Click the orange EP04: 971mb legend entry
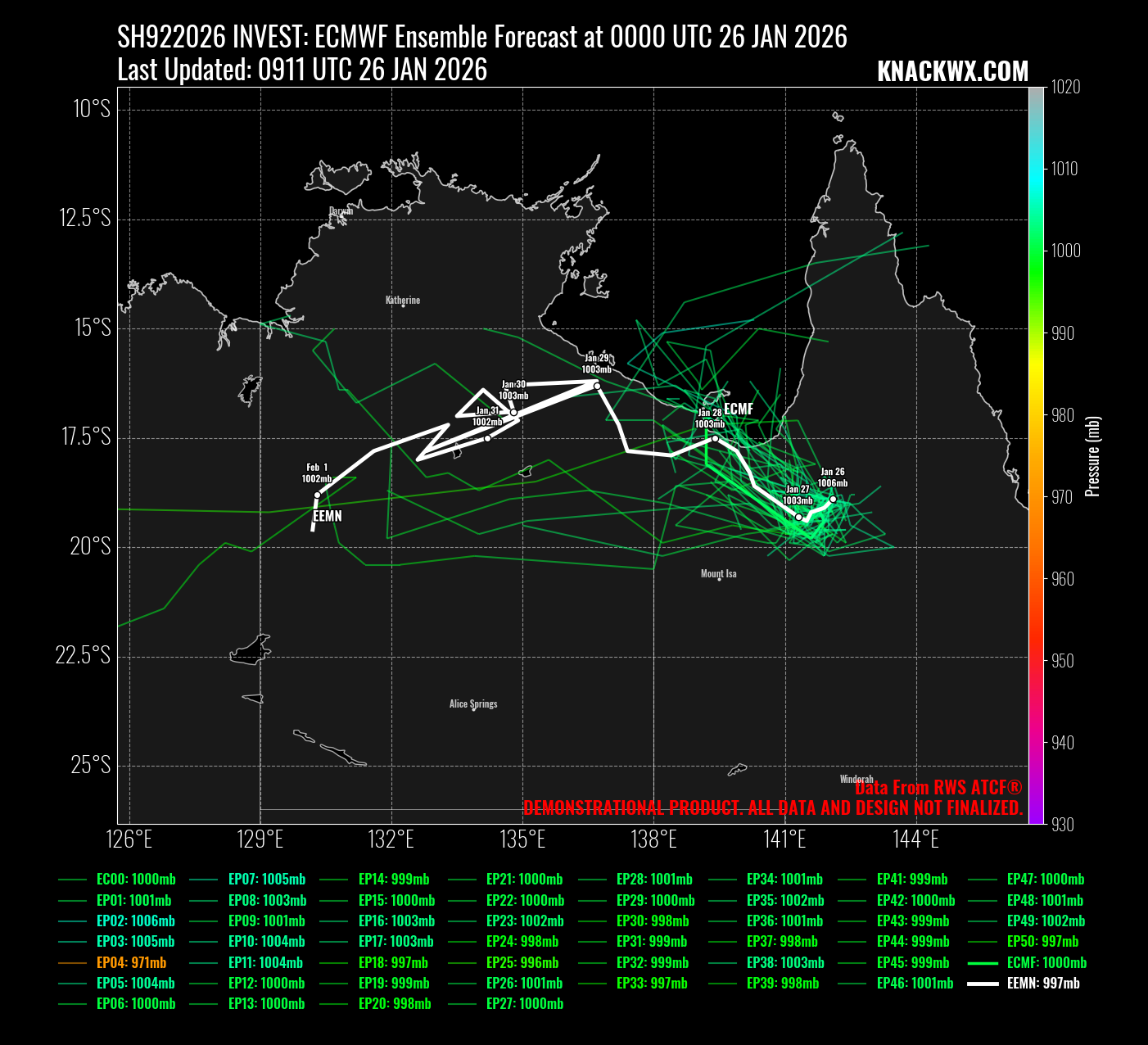Image resolution: width=1148 pixels, height=1045 pixels. [131, 962]
